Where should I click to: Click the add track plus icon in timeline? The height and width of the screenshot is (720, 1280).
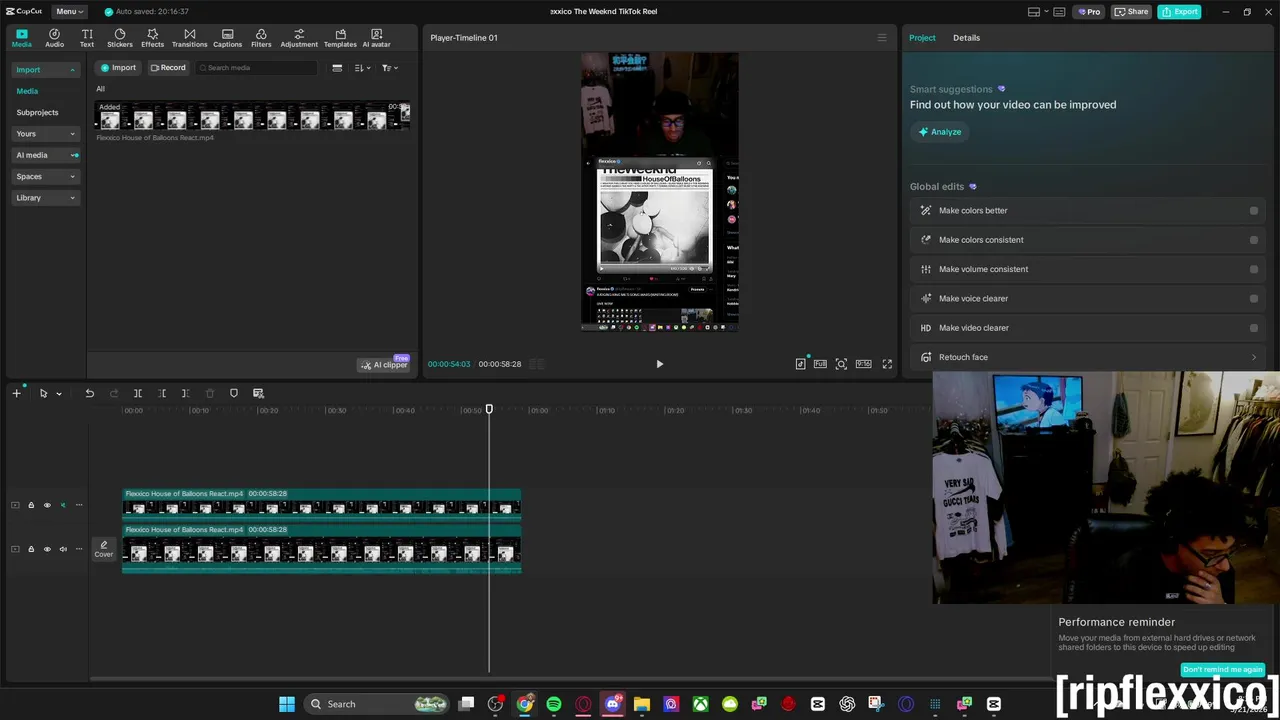(x=16, y=393)
